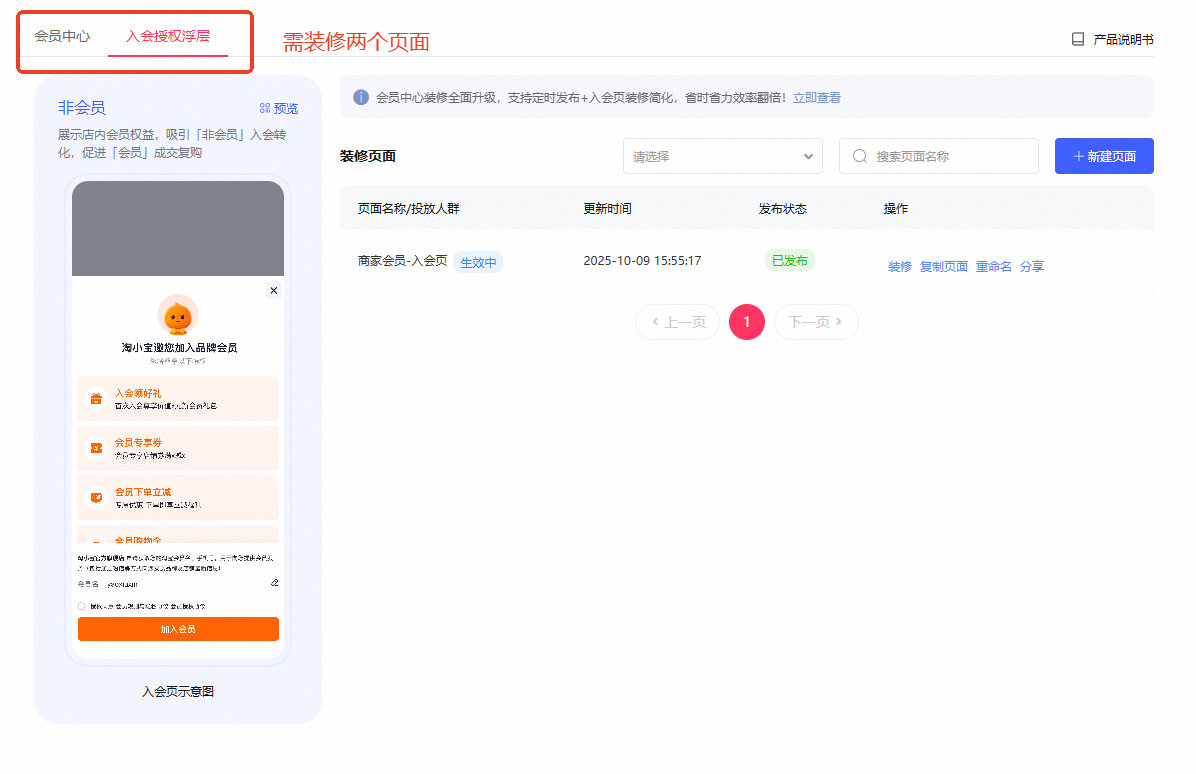The width and height of the screenshot is (1196, 774).
Task: Click the 操作 column header
Action: click(x=895, y=209)
